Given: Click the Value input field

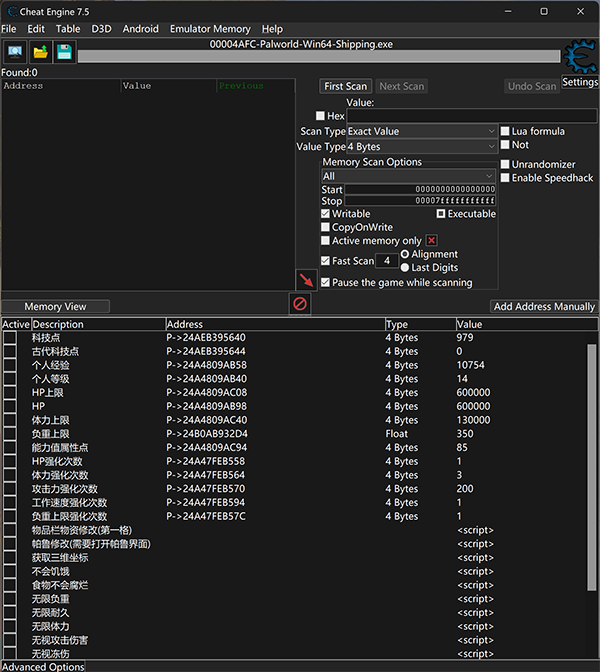Looking at the screenshot, I should pyautogui.click(x=471, y=116).
